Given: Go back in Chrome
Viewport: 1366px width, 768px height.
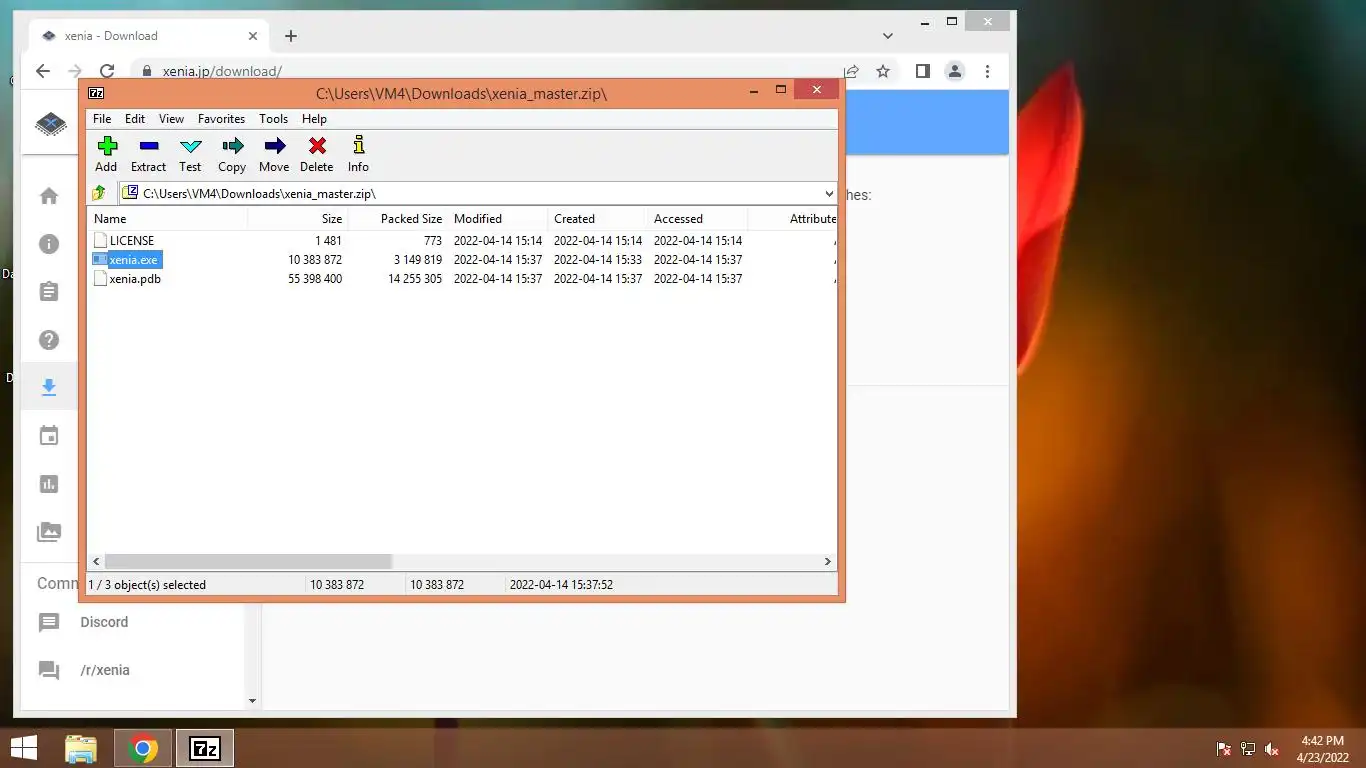Looking at the screenshot, I should [x=42, y=71].
